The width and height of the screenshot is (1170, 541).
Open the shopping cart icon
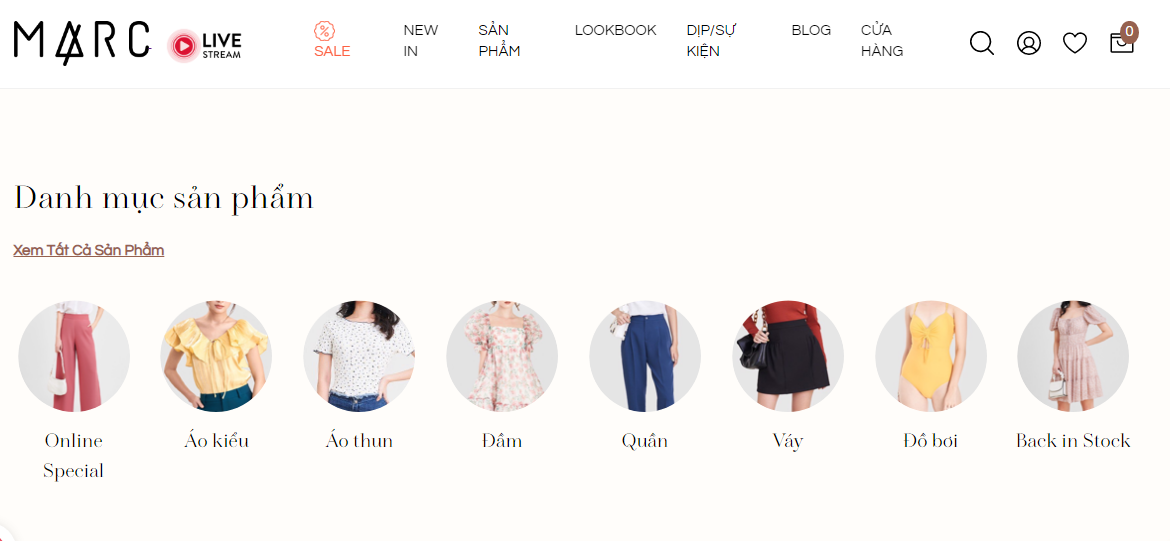(x=1123, y=40)
